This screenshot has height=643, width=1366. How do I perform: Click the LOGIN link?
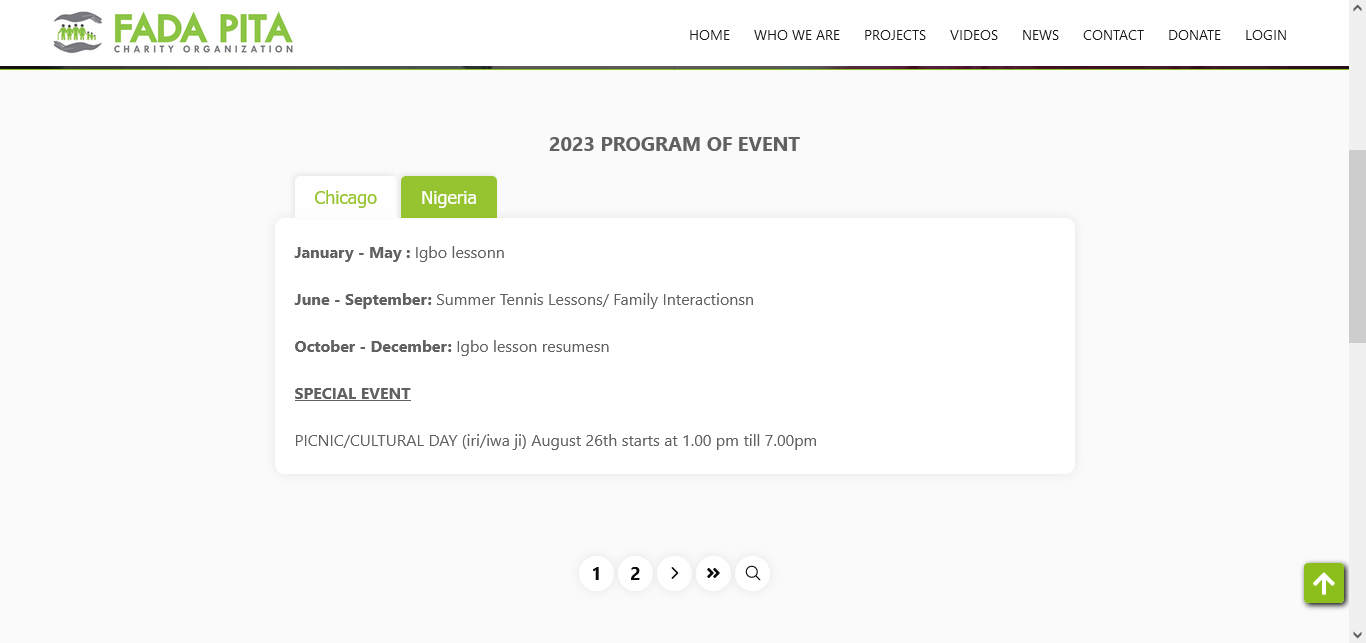[x=1266, y=35]
